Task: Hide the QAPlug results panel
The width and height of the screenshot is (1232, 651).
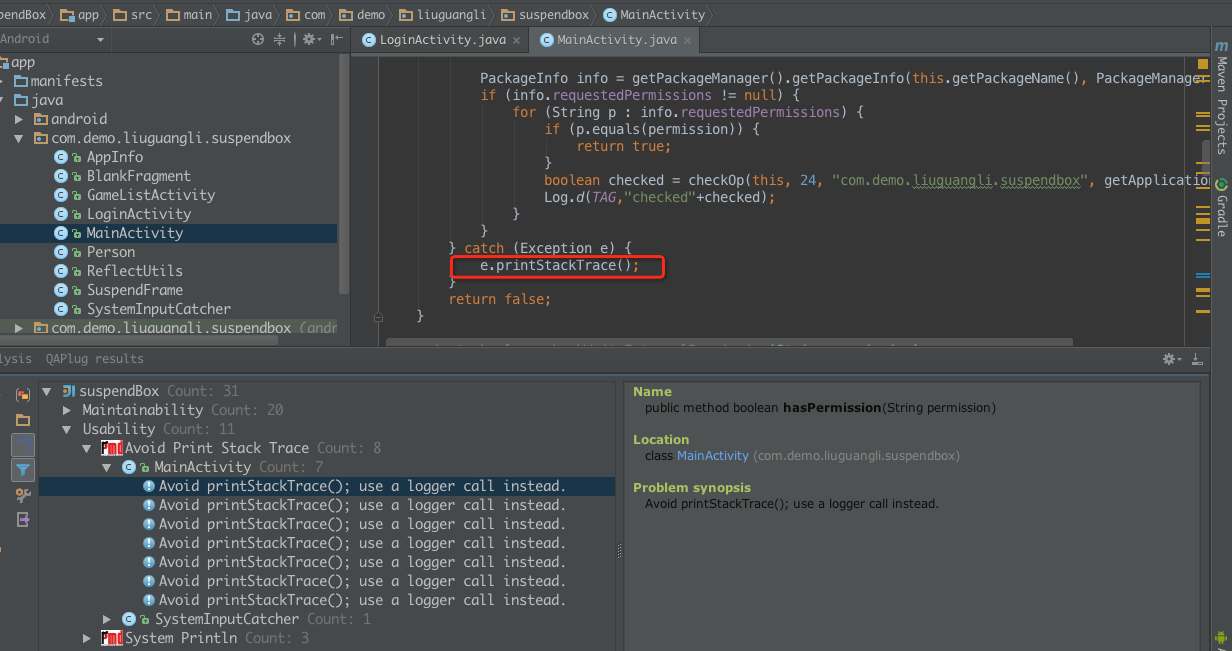Action: [x=1197, y=359]
